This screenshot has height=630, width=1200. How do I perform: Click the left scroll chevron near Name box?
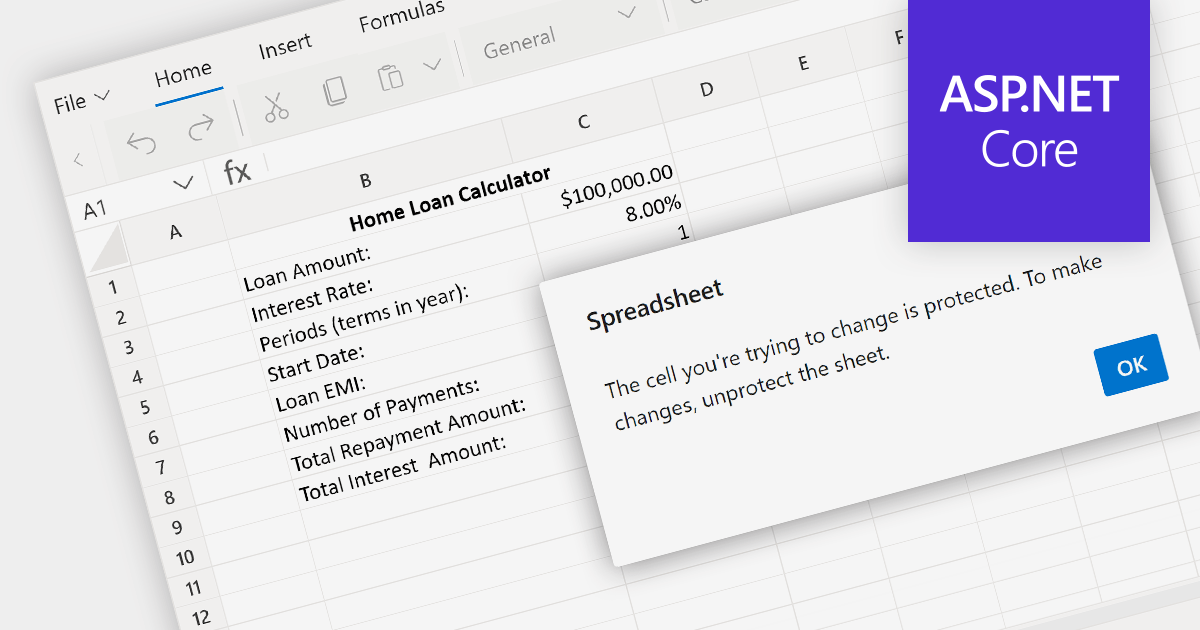coord(80,158)
